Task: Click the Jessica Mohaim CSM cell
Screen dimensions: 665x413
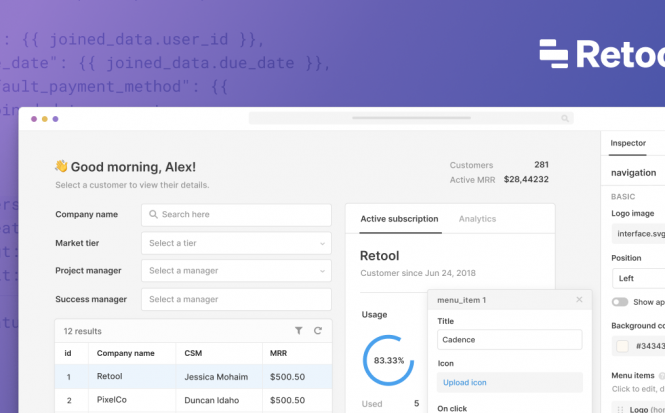Action: click(216, 377)
